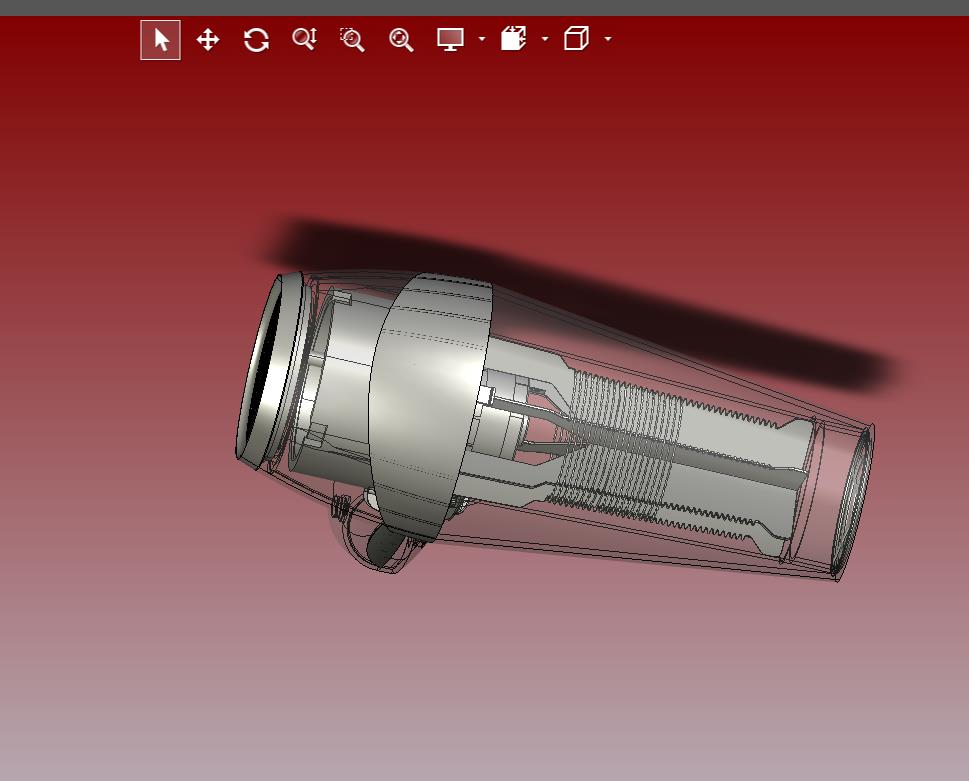Open the section view dropdown arrow
The width and height of the screenshot is (969, 781).
point(544,39)
